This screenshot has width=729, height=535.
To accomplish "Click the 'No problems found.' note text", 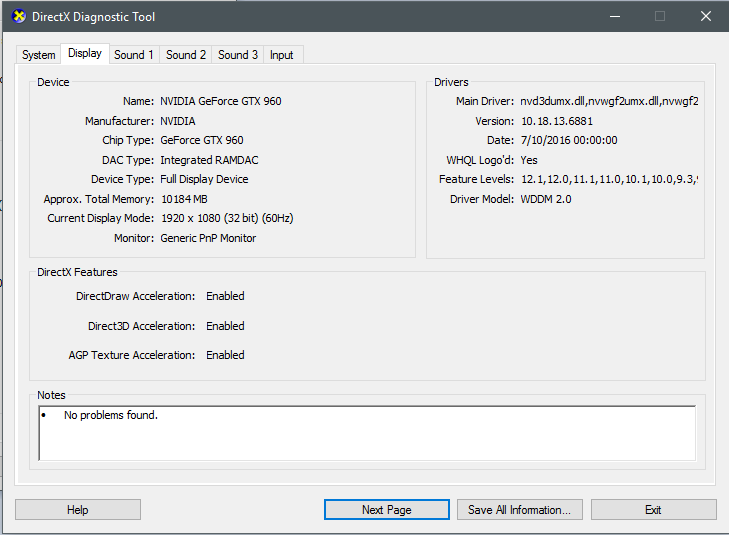I will coord(111,415).
